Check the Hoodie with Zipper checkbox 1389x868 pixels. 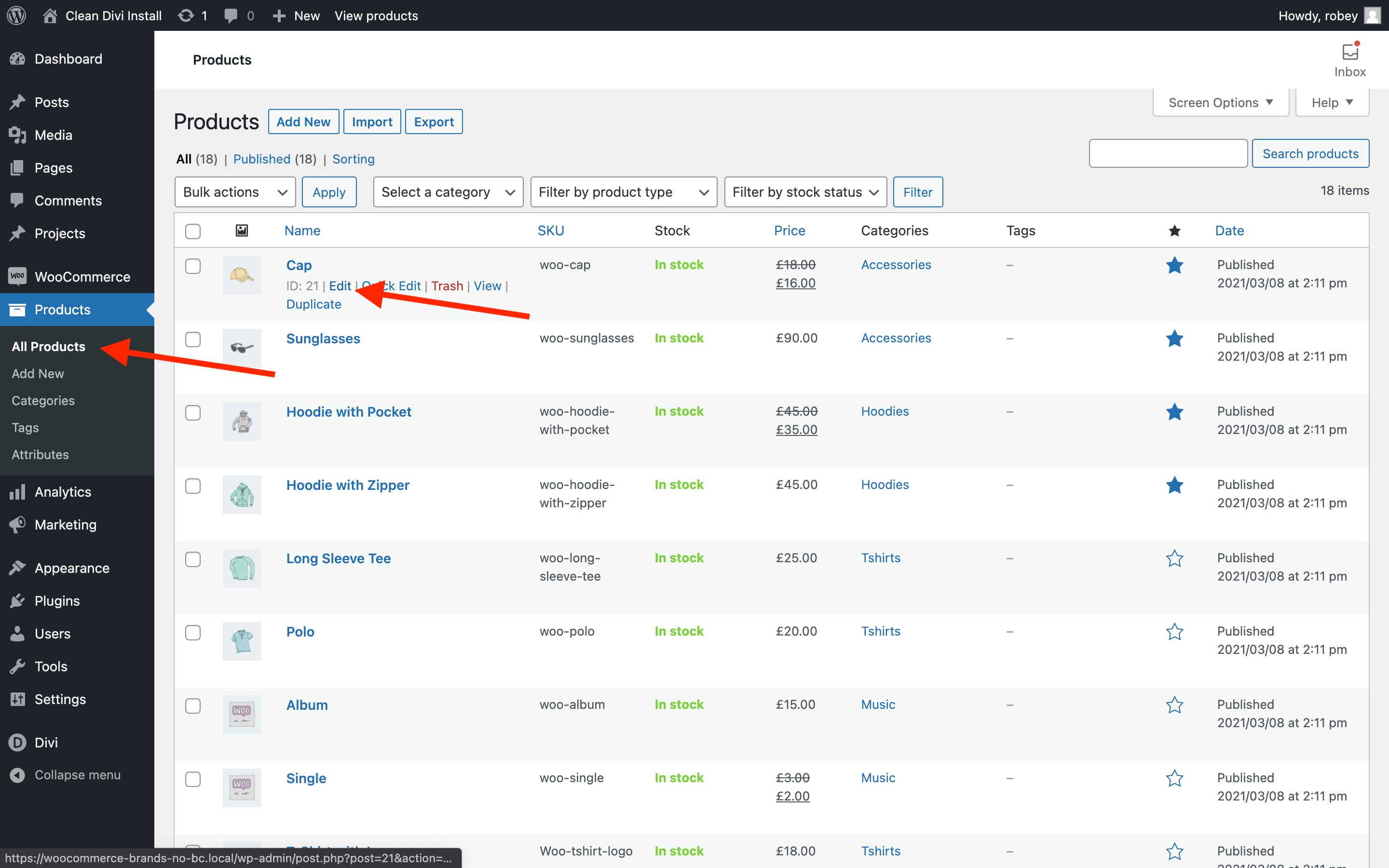click(x=193, y=486)
